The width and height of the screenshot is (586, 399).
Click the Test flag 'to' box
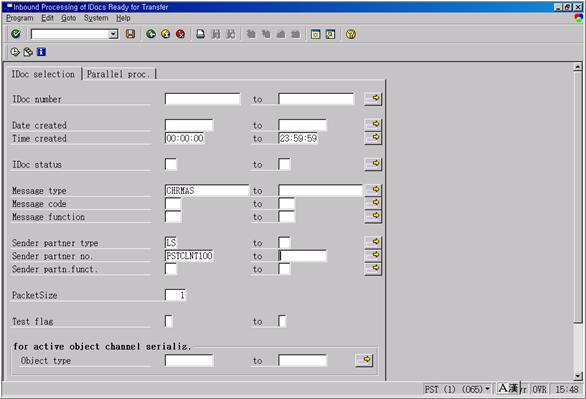pos(282,321)
